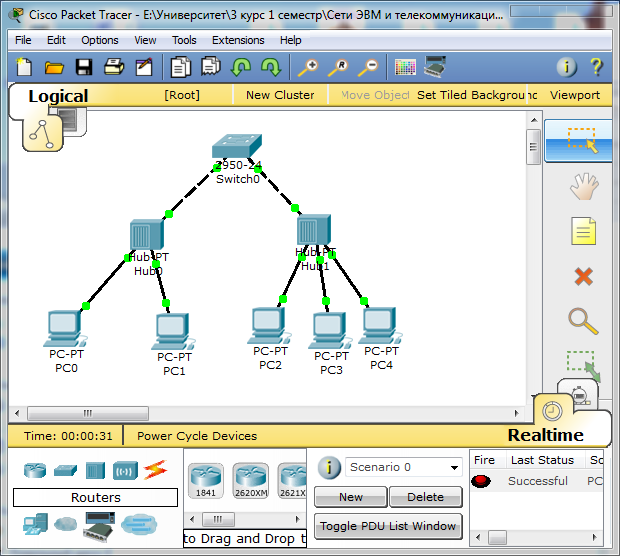The image size is (620, 556).
Task: Select the Move Layout hand tool
Action: (x=584, y=186)
